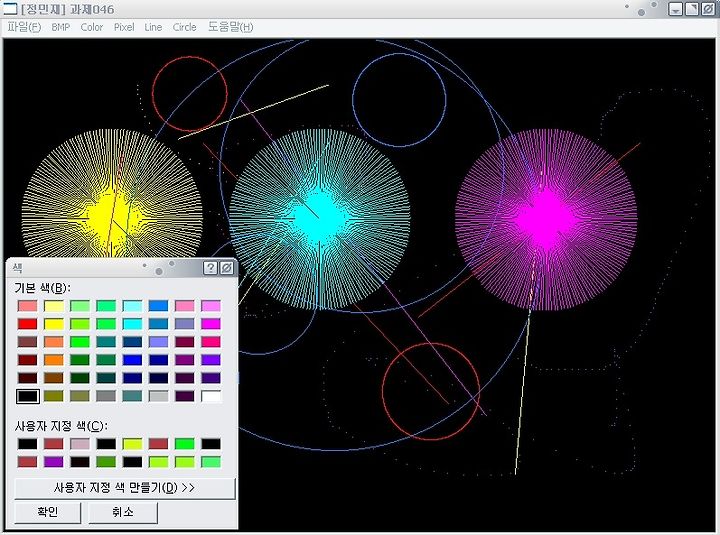The image size is (720, 535).
Task: Close the 색 color dialog via its title-bar icon
Action: pyautogui.click(x=226, y=268)
